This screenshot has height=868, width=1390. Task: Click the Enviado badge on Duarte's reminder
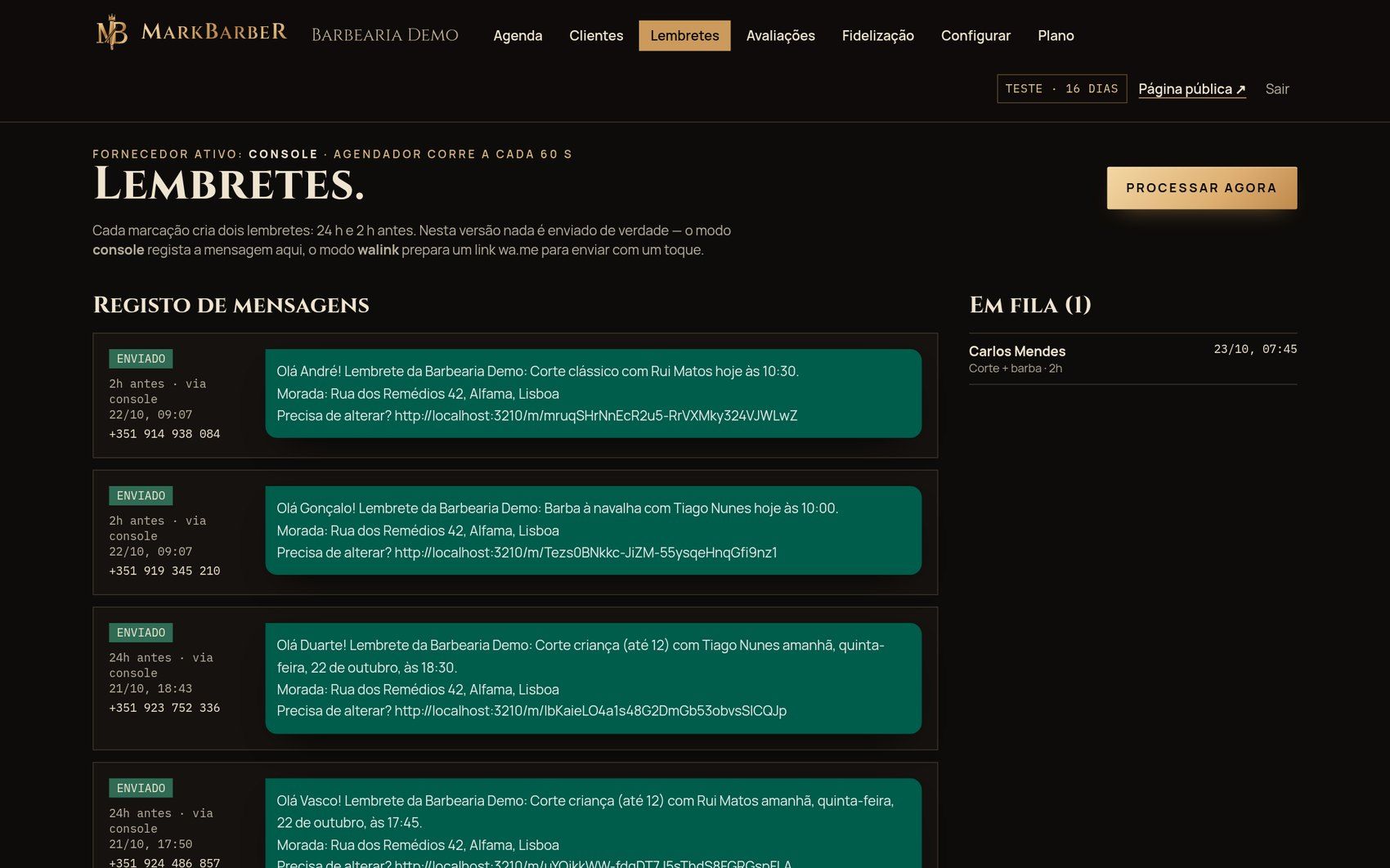pos(141,633)
